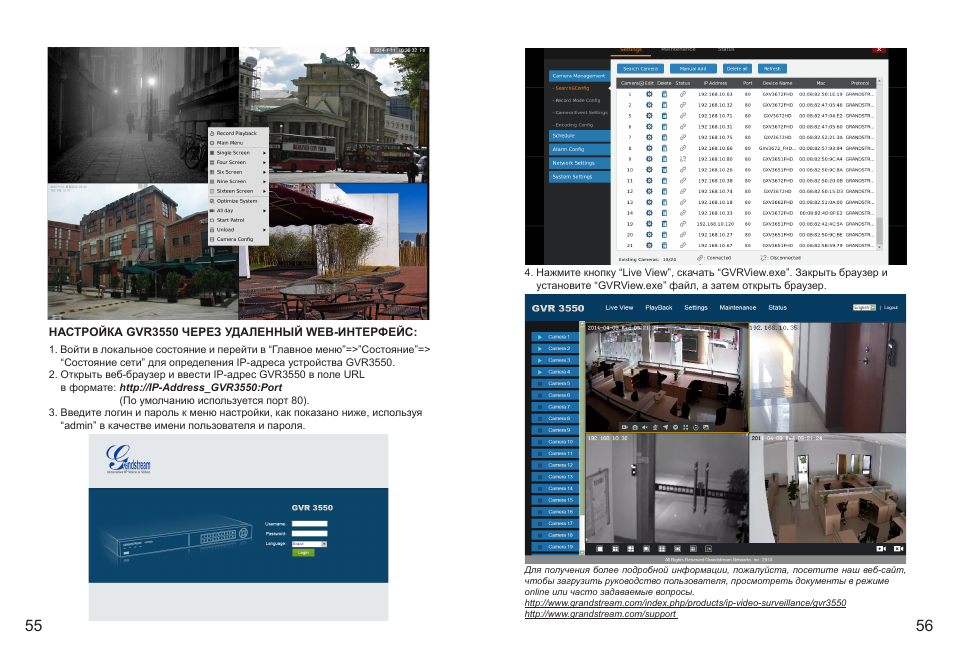This screenshot has height=668, width=954.
Task: Open grandstream.com/support link
Action: pyautogui.click(x=601, y=614)
